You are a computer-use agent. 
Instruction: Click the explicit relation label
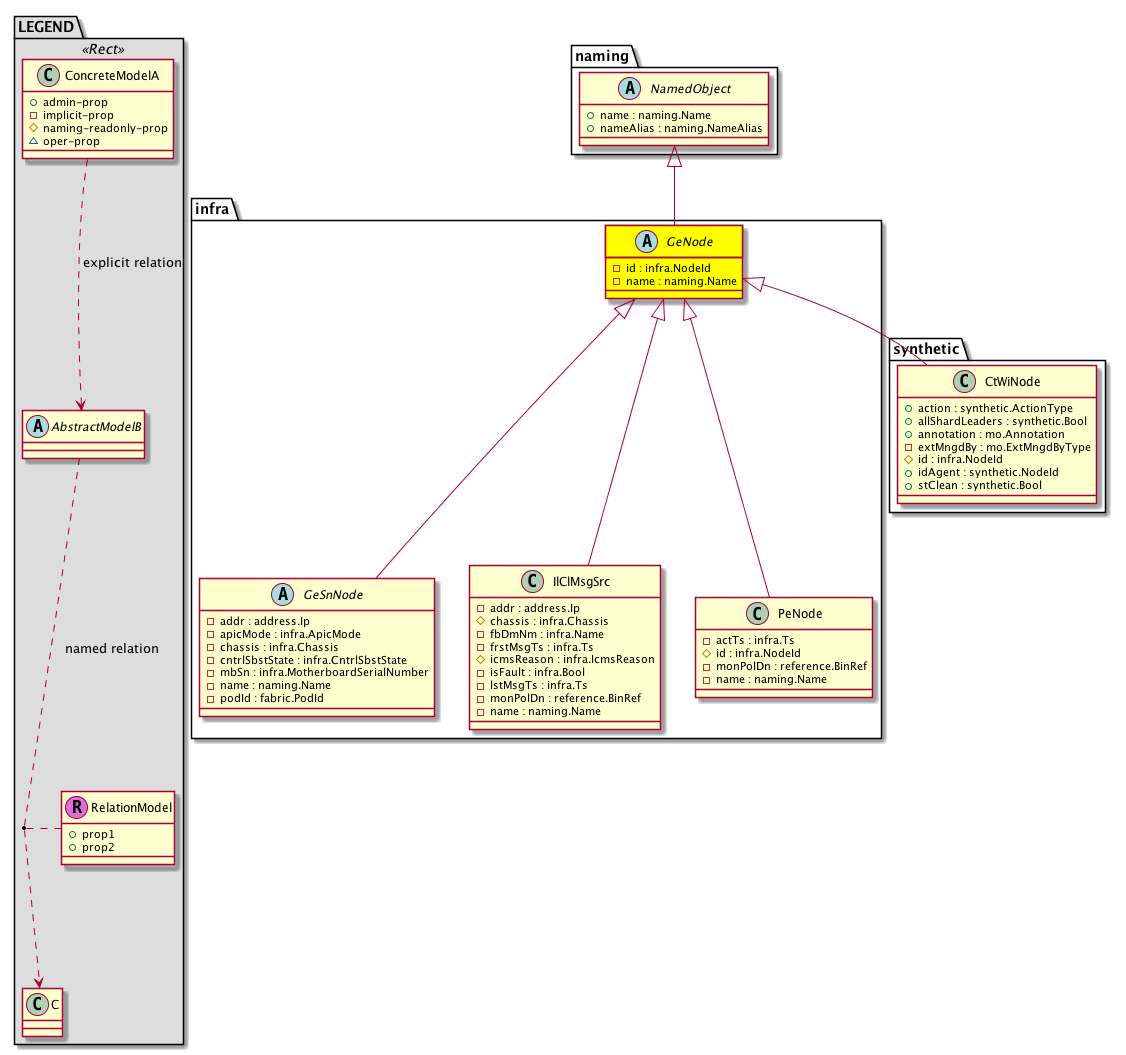[132, 263]
